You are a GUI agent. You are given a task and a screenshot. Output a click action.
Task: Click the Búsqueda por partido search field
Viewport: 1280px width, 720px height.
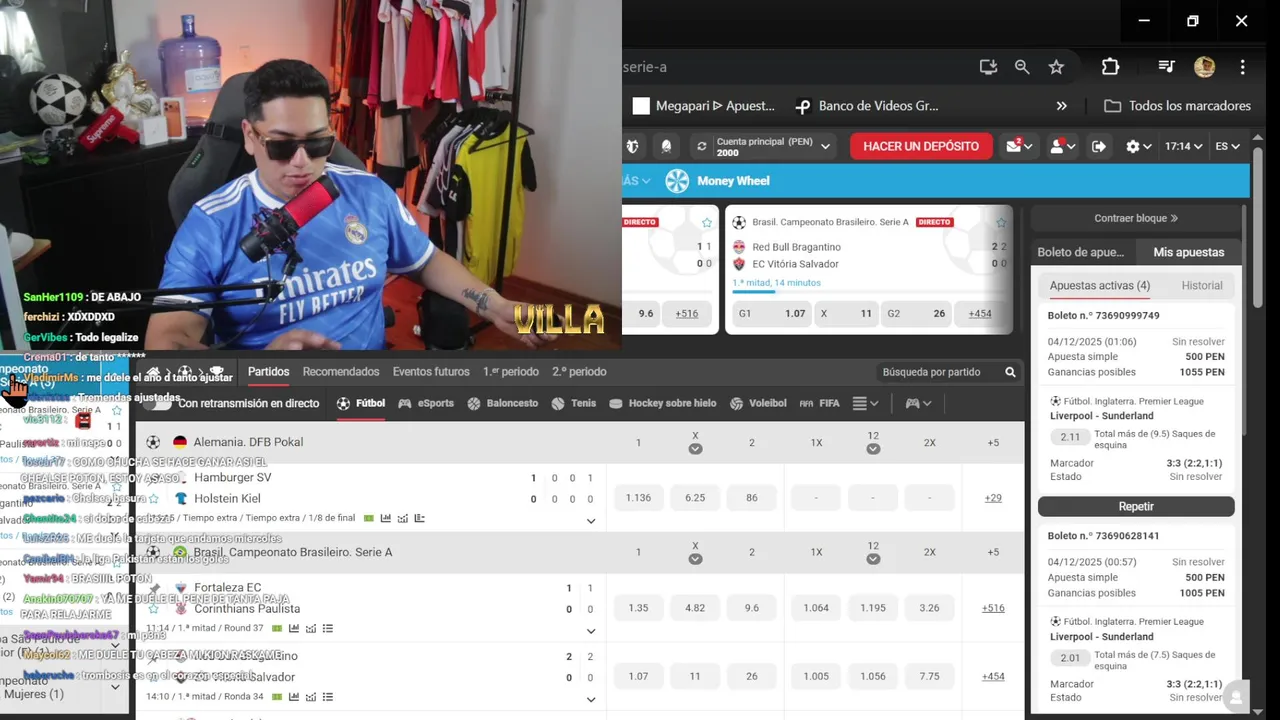(x=948, y=372)
